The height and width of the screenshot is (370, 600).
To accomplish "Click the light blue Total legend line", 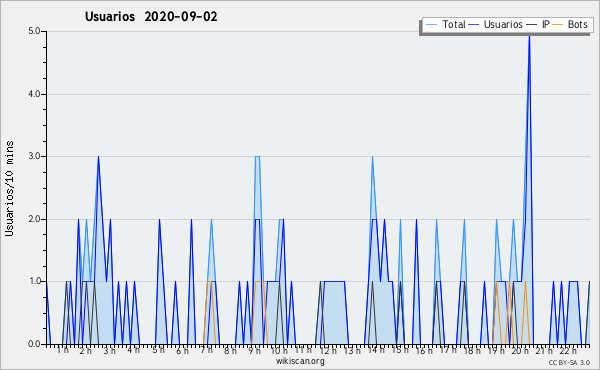I will (431, 25).
